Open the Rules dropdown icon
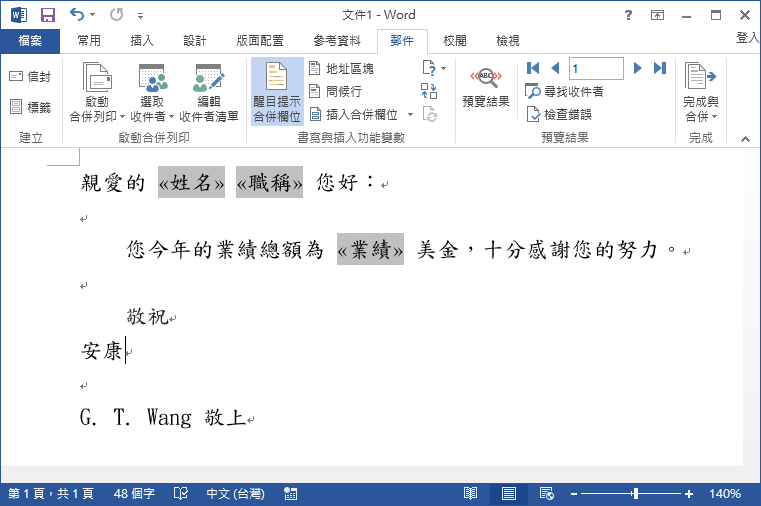This screenshot has width=761, height=506. click(434, 68)
